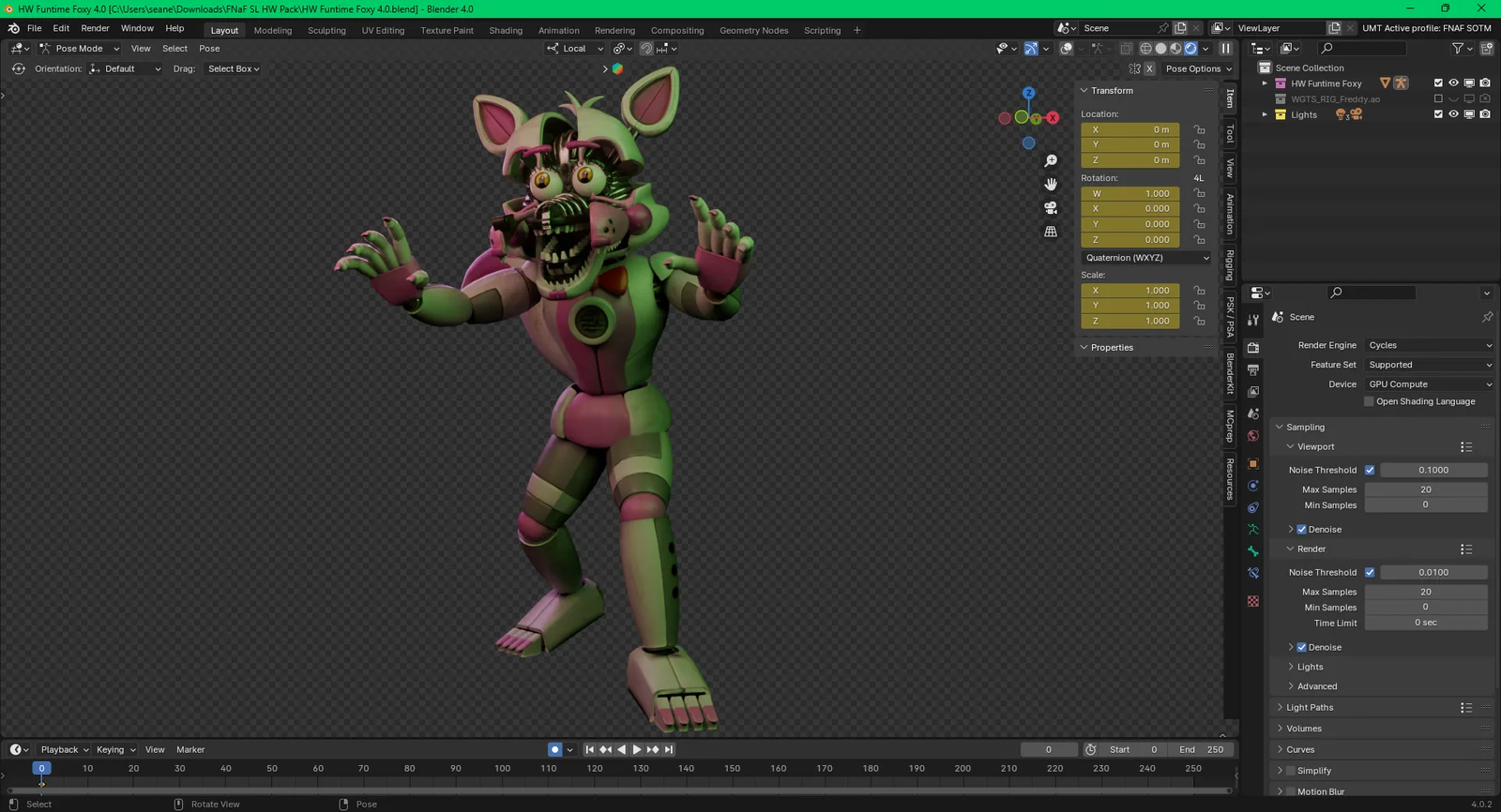The height and width of the screenshot is (812, 1501).
Task: Pin the Scene properties editor
Action: tap(1487, 317)
